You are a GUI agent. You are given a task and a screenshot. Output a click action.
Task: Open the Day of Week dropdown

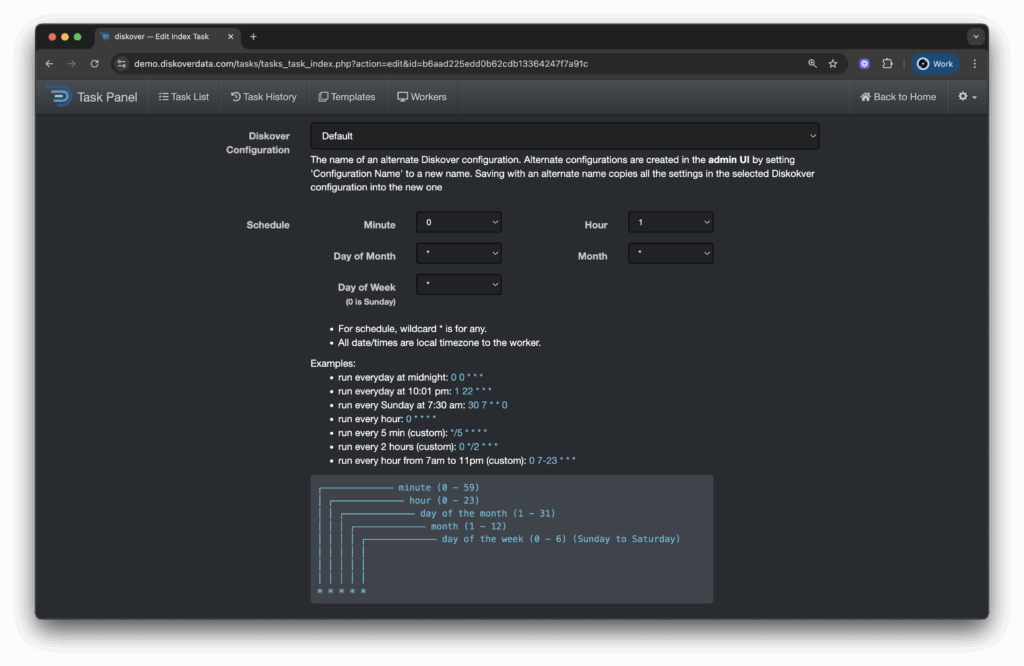[x=458, y=284]
